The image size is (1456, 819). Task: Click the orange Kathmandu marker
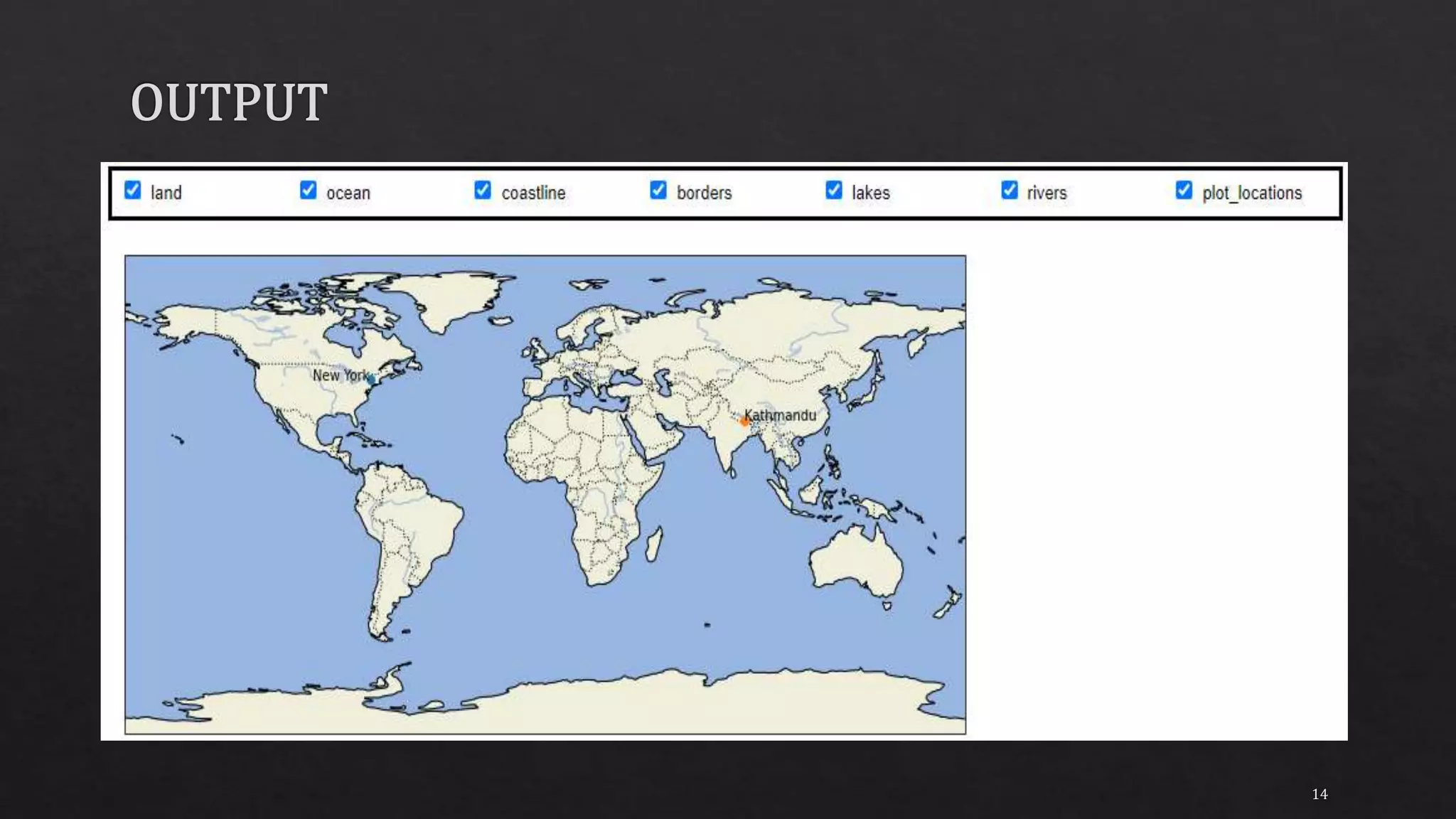tap(744, 422)
